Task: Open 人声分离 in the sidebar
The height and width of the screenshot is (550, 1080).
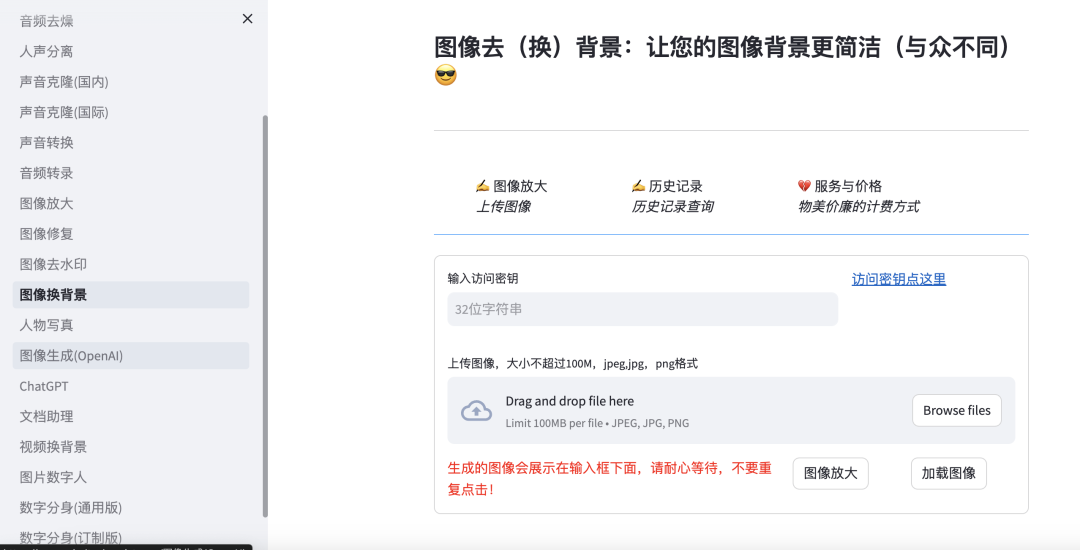Action: click(46, 51)
